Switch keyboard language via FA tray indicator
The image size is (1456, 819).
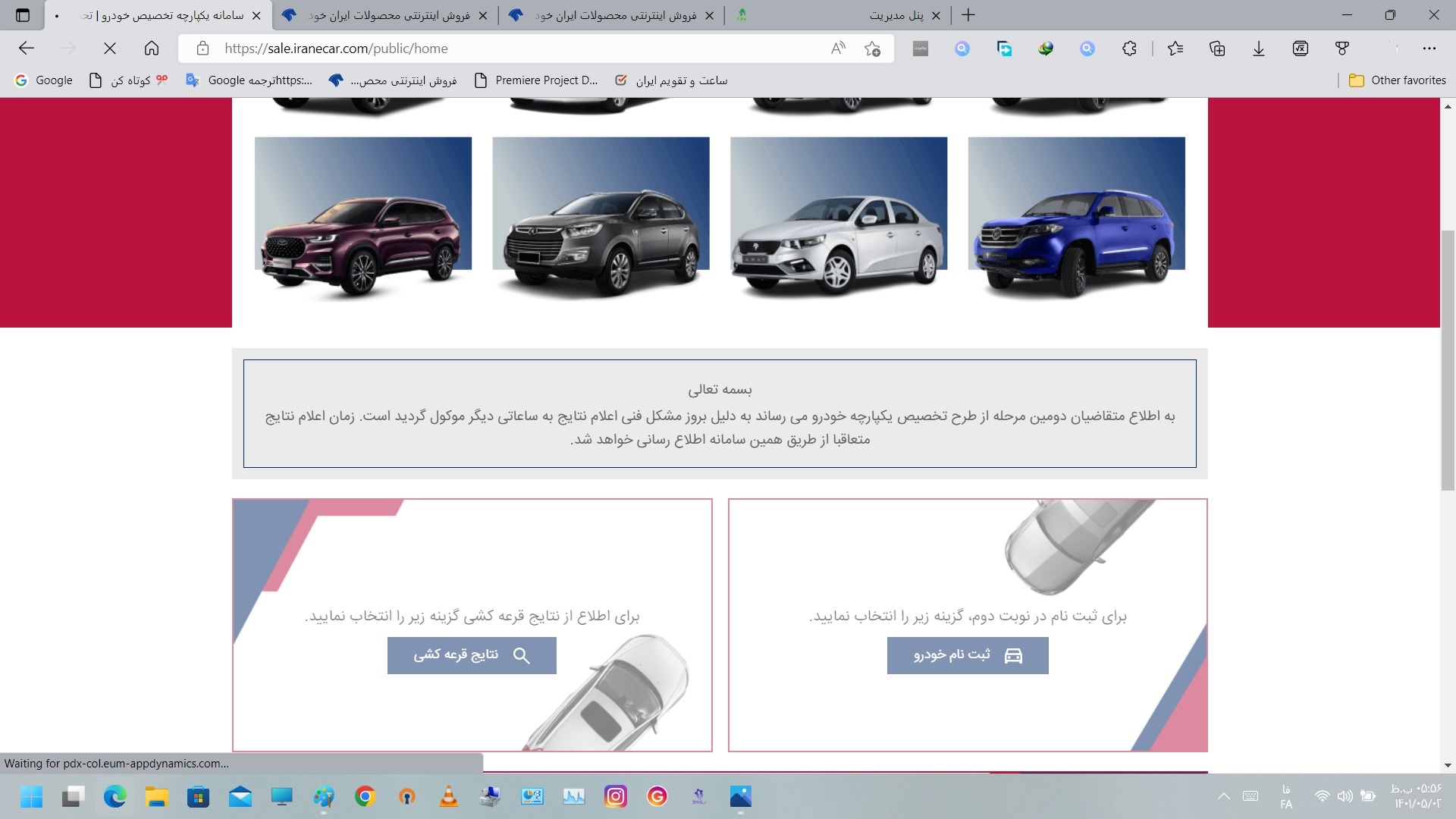click(x=1287, y=796)
